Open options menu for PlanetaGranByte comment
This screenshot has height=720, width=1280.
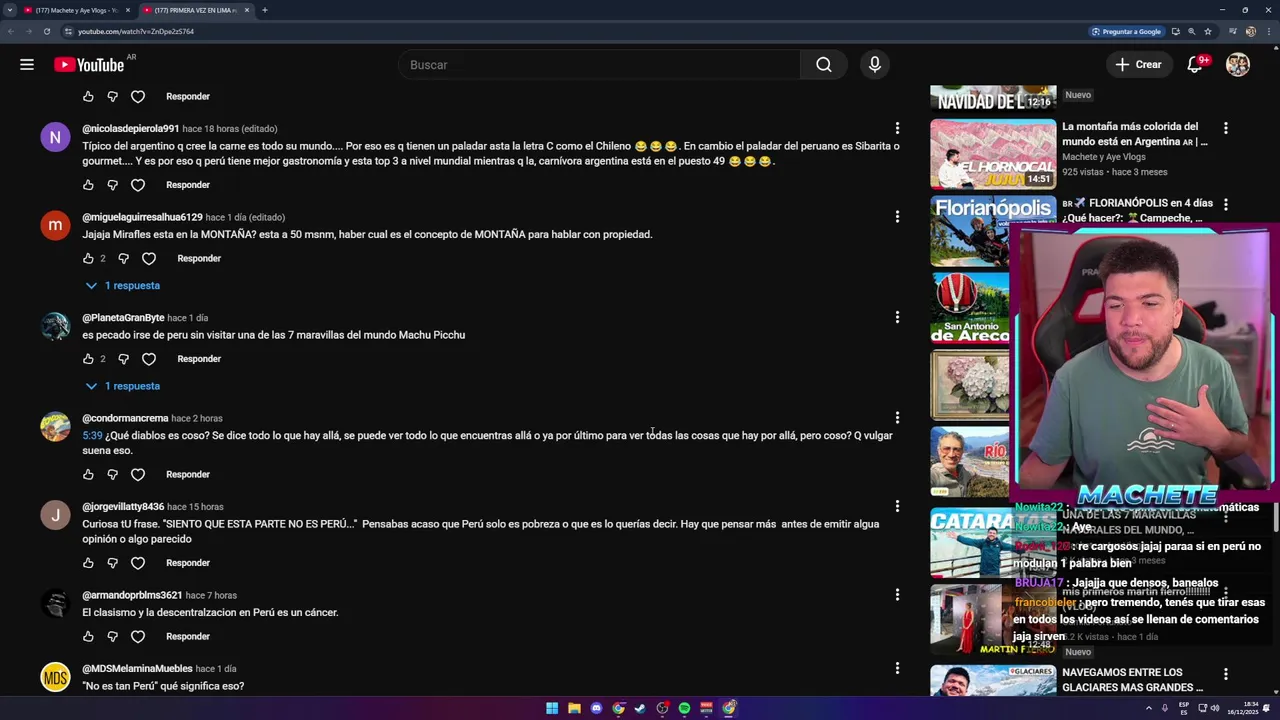[897, 318]
